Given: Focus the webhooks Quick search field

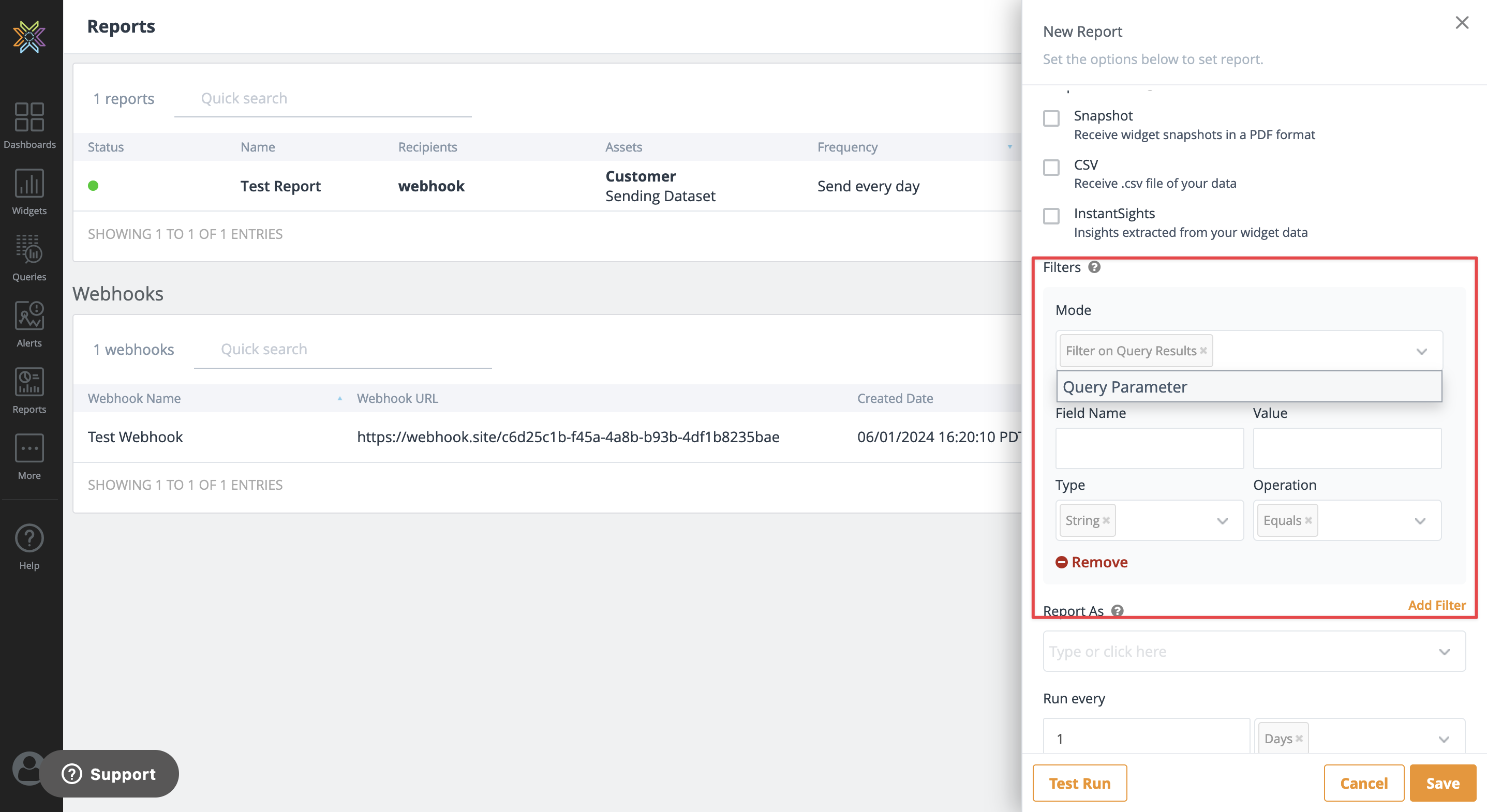Looking at the screenshot, I should [343, 350].
